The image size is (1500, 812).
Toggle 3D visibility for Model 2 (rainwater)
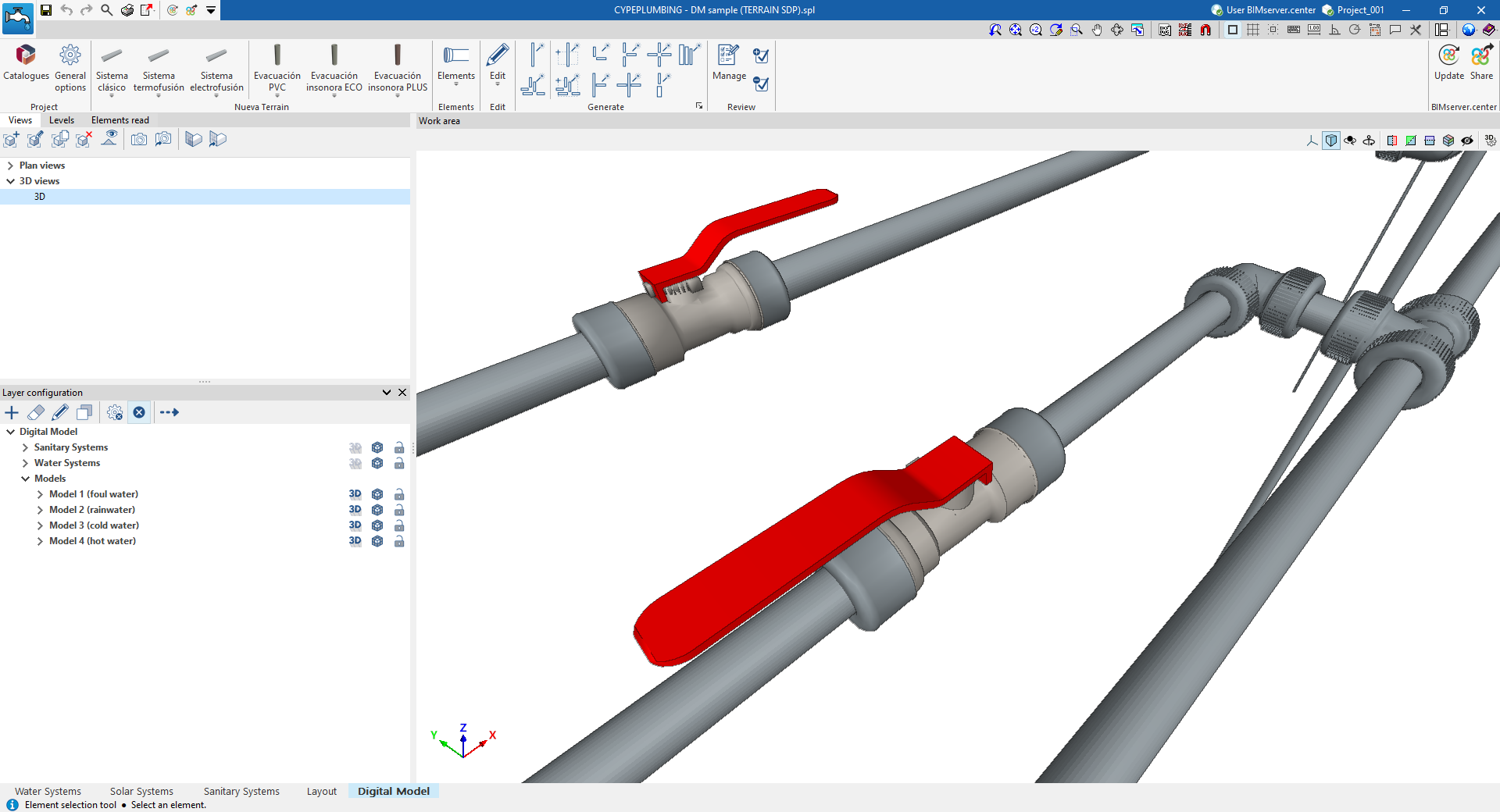355,510
